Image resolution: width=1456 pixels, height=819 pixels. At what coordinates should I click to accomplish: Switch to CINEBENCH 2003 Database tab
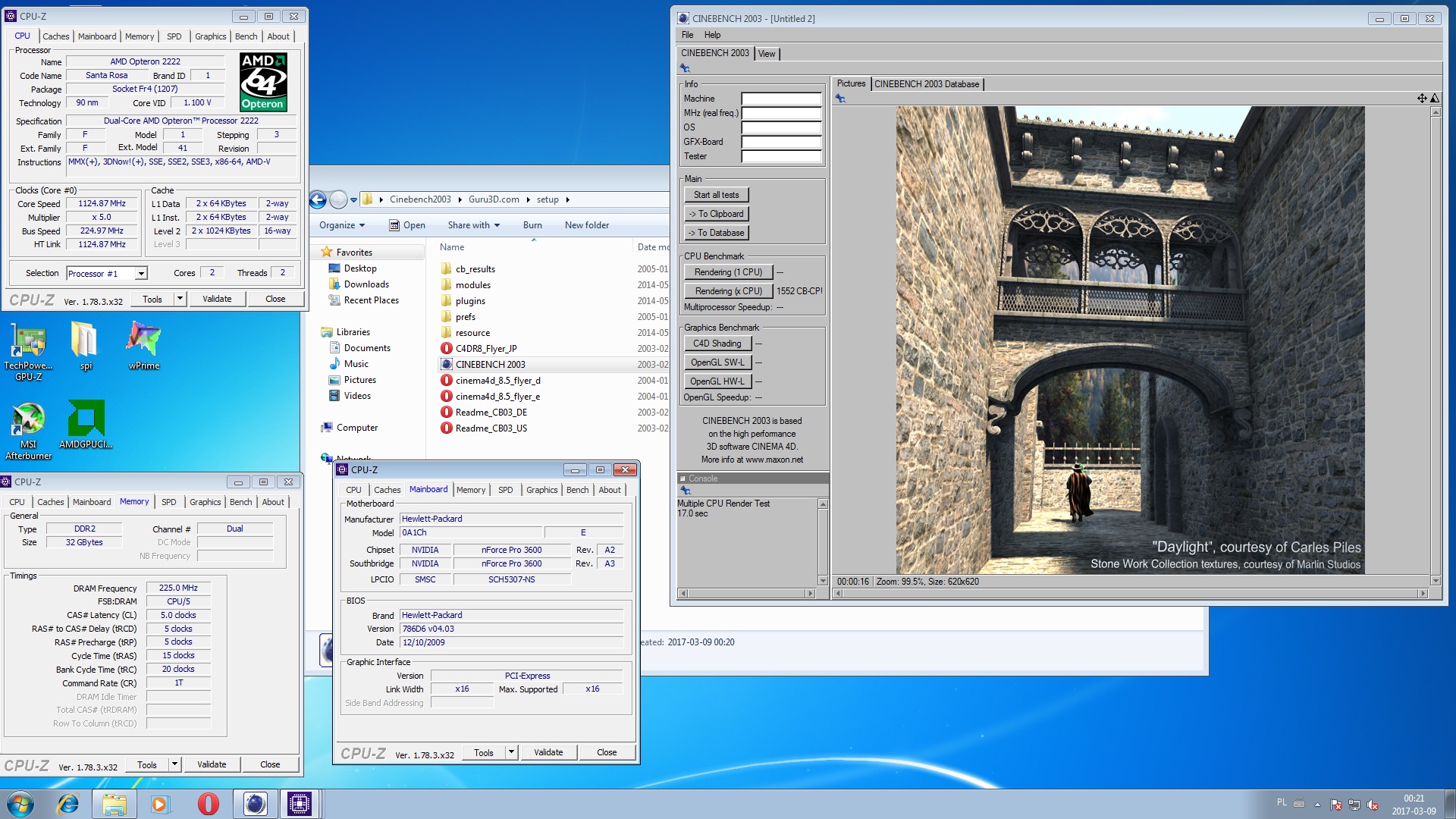(927, 84)
